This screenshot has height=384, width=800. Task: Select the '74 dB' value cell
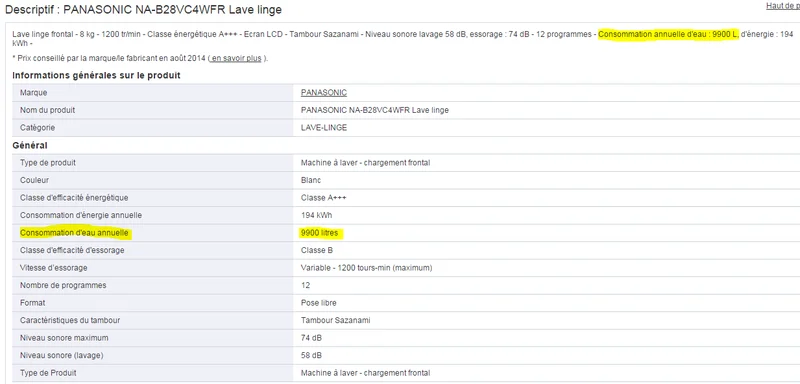[x=547, y=338]
